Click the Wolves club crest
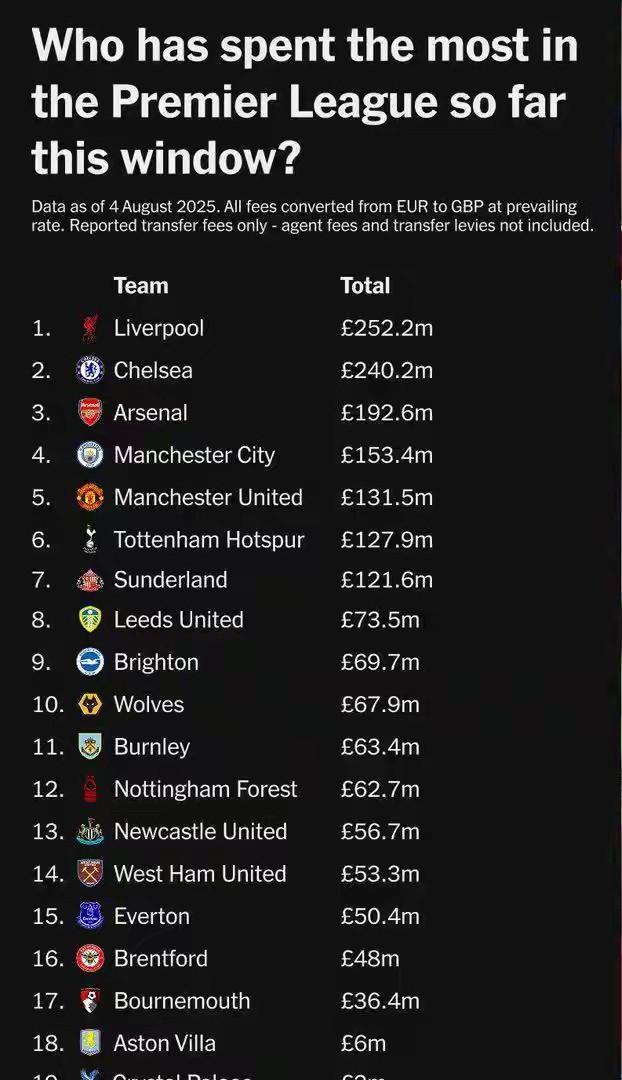Image resolution: width=622 pixels, height=1080 pixels. 90,705
